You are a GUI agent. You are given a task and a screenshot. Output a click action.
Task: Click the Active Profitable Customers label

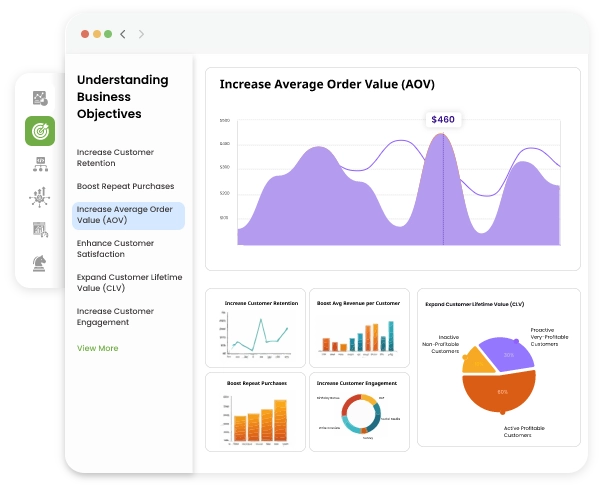click(x=524, y=432)
